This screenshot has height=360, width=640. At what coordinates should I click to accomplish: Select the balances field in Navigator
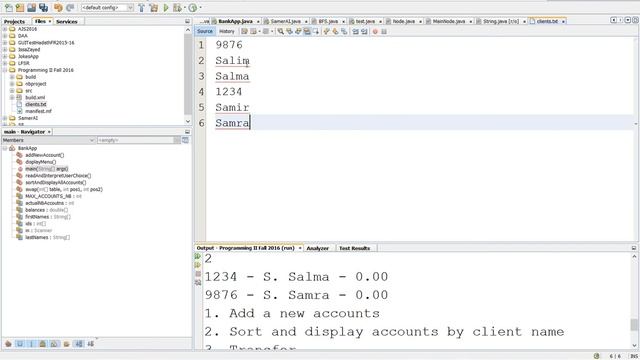[47, 210]
